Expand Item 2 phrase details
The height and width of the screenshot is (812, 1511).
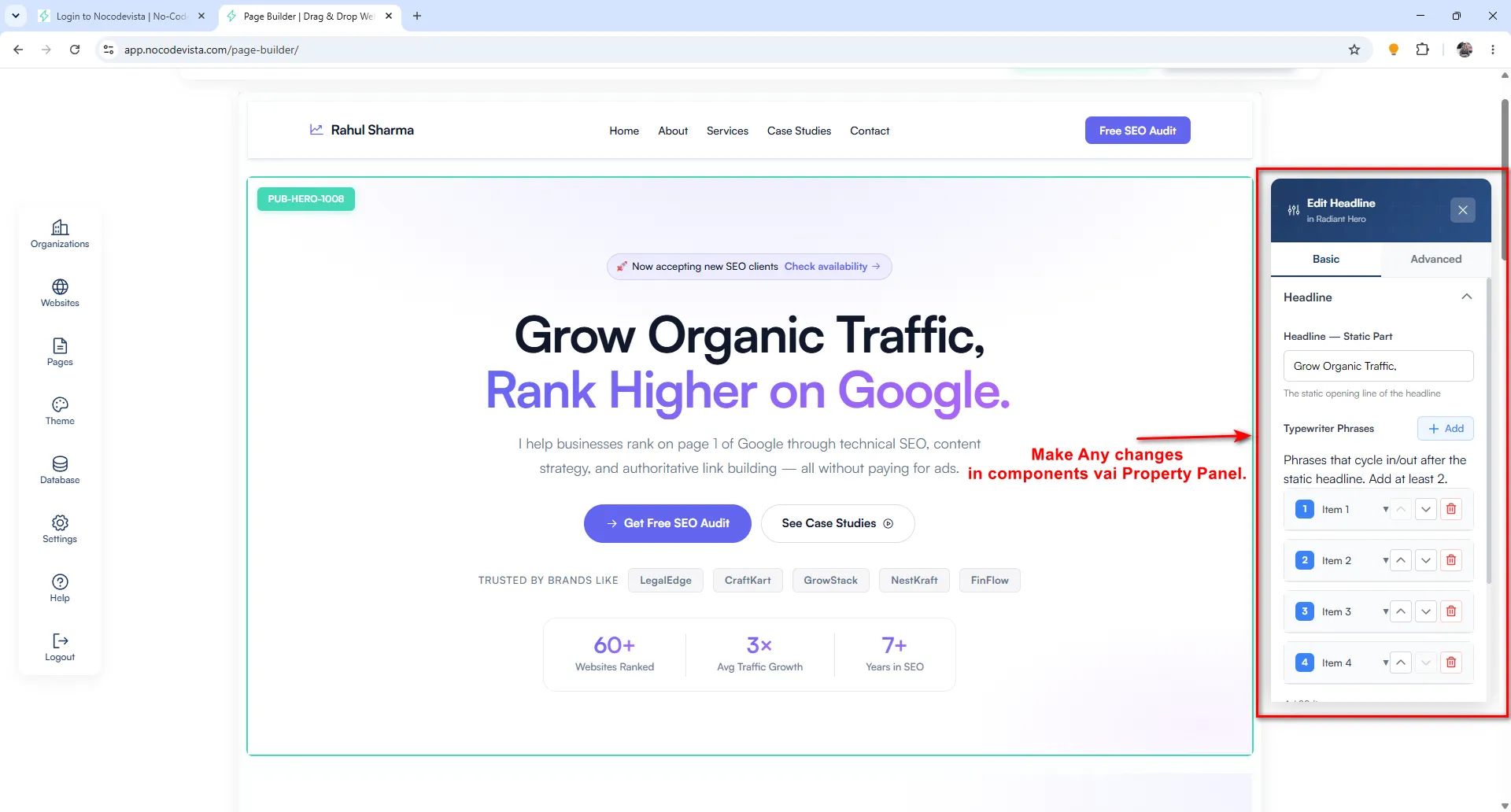pyautogui.click(x=1385, y=560)
